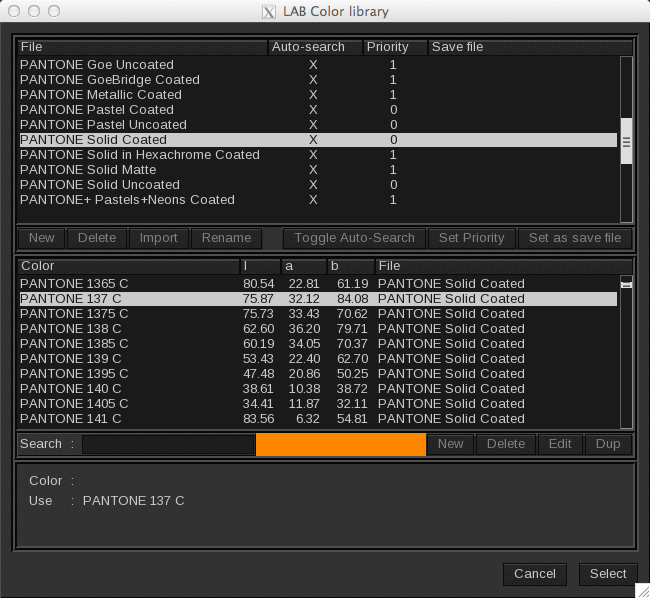Click Set Priority button
The height and width of the screenshot is (598, 650).
point(471,238)
